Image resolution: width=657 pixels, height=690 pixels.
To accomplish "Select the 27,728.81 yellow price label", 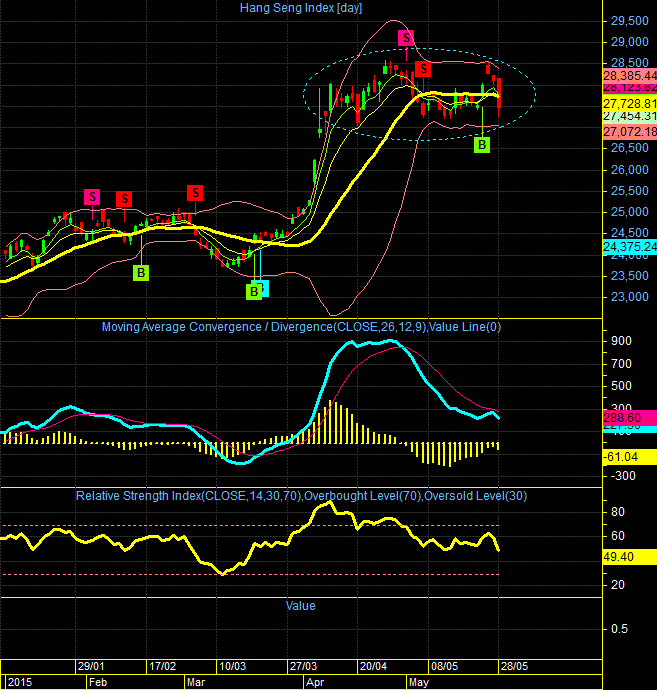I will [x=630, y=104].
